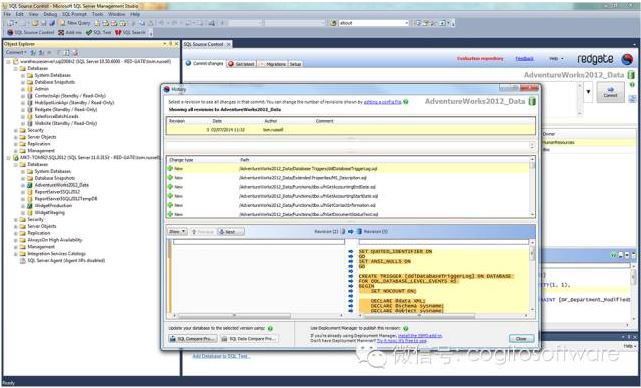Select the ufnGetAccountingEndDate.sql path row
The width and height of the screenshot is (641, 388).
point(347,187)
